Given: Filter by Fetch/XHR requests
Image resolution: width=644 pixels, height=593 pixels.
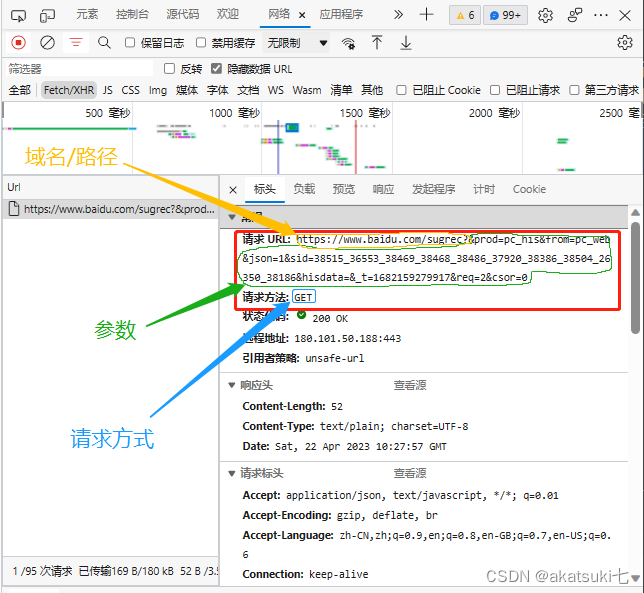Looking at the screenshot, I should pos(69,90).
